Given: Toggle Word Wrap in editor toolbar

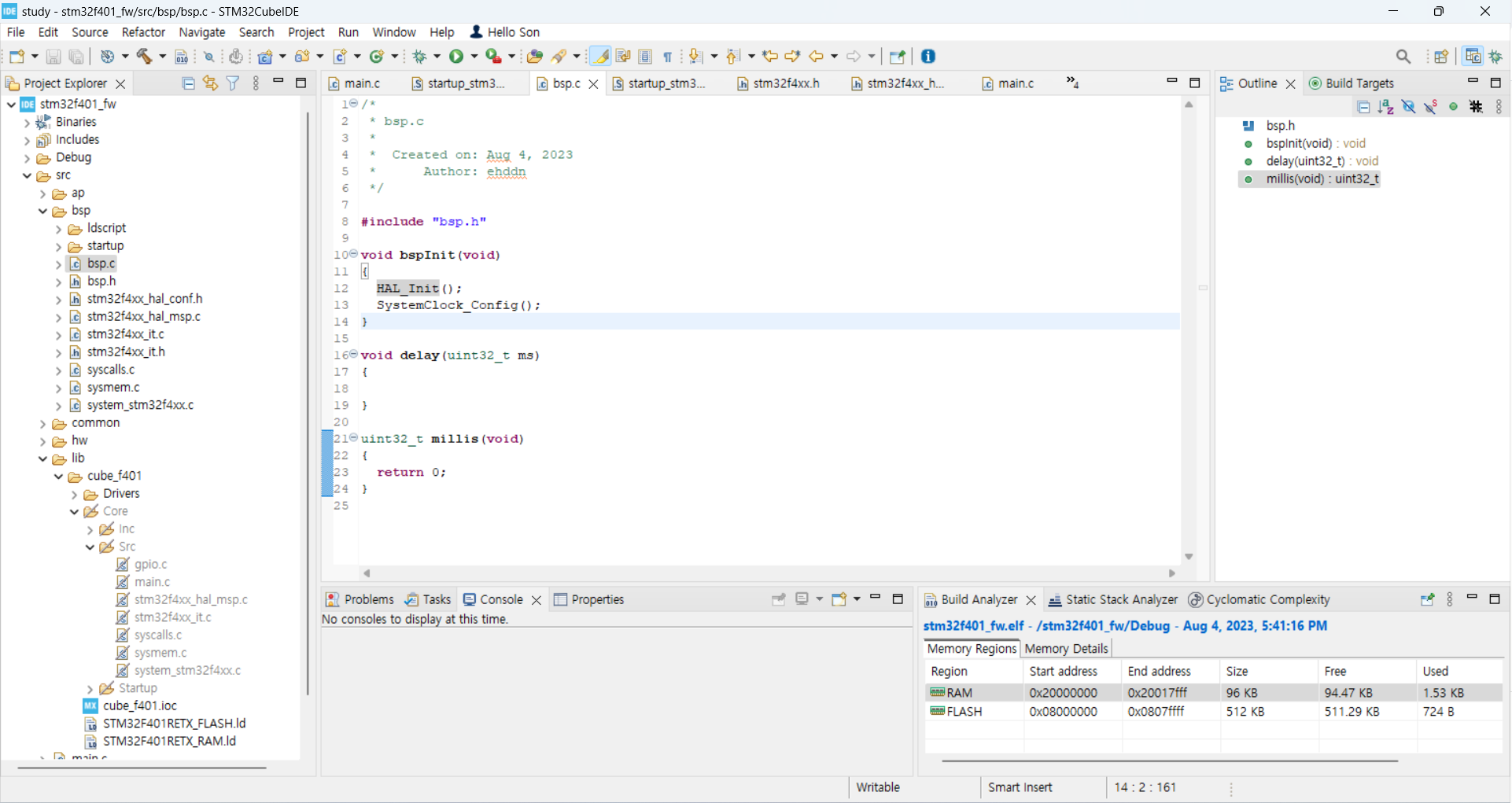Looking at the screenshot, I should pos(623,57).
